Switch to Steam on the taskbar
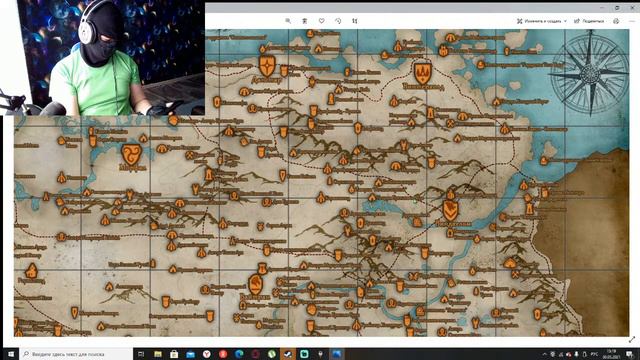Image resolution: width=640 pixels, height=360 pixels. tap(288, 354)
